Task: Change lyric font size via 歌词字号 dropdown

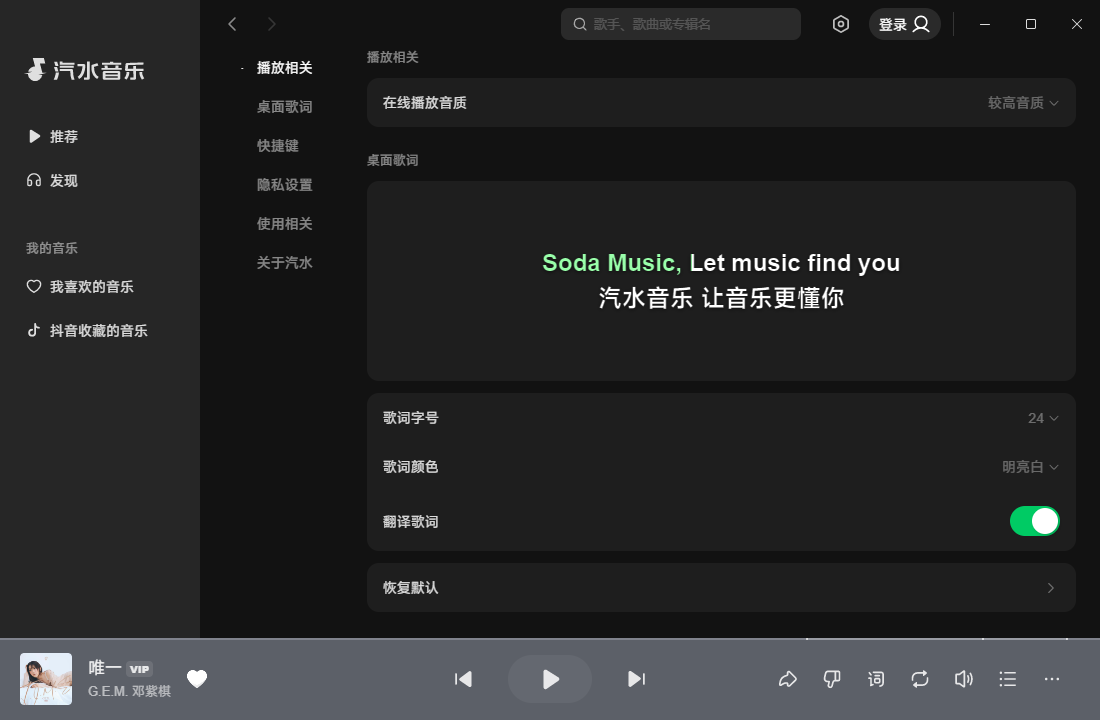Action: [x=1043, y=418]
